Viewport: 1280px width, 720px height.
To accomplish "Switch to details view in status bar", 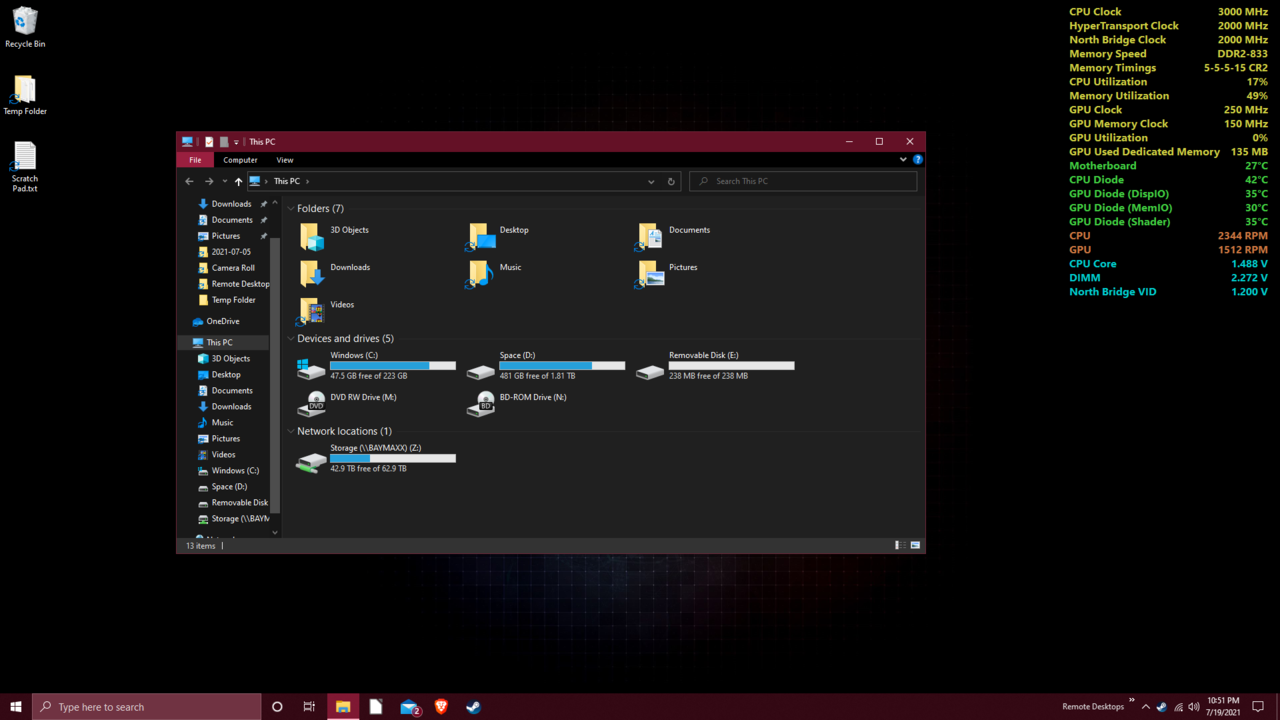I will [900, 546].
